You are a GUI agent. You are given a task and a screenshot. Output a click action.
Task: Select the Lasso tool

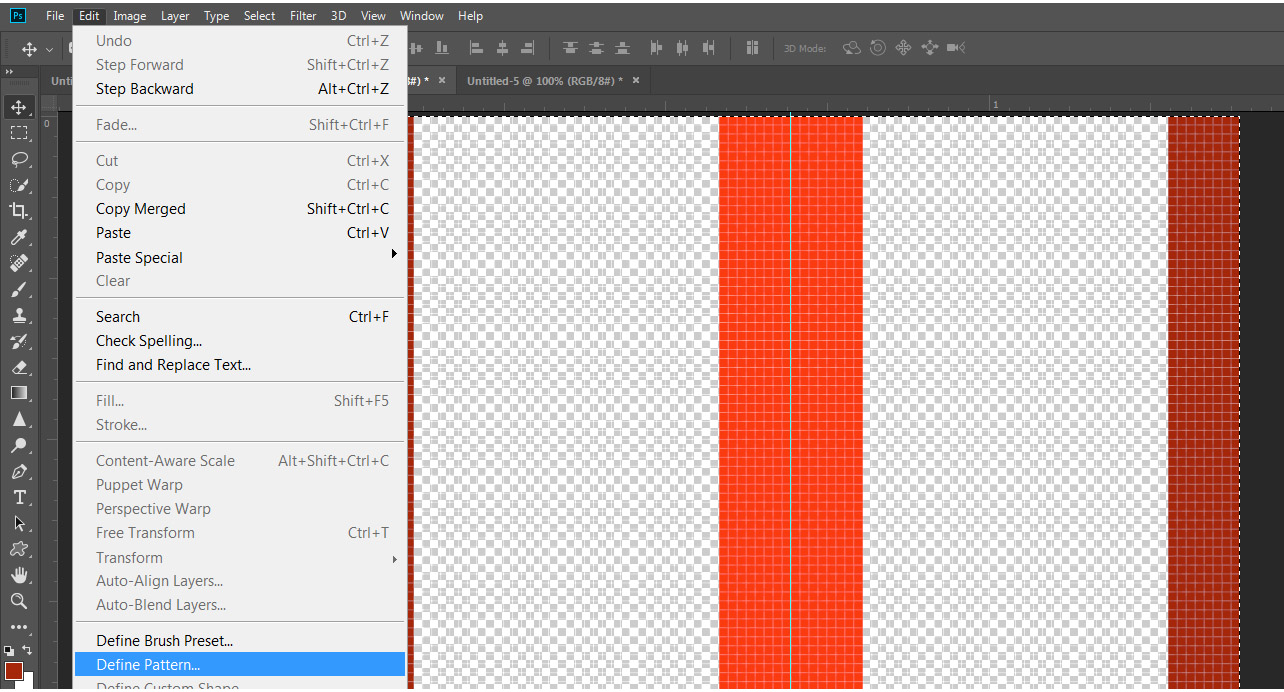pos(19,158)
